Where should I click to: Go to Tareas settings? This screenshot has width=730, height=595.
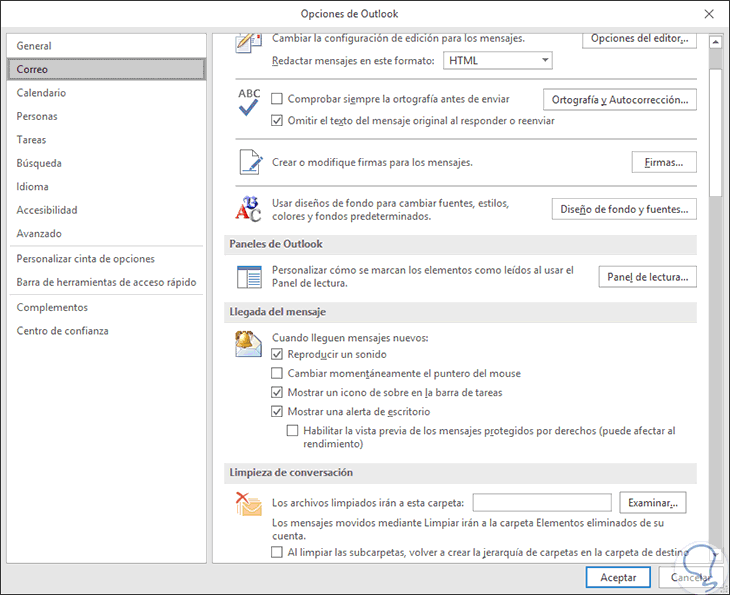pyautogui.click(x=106, y=140)
